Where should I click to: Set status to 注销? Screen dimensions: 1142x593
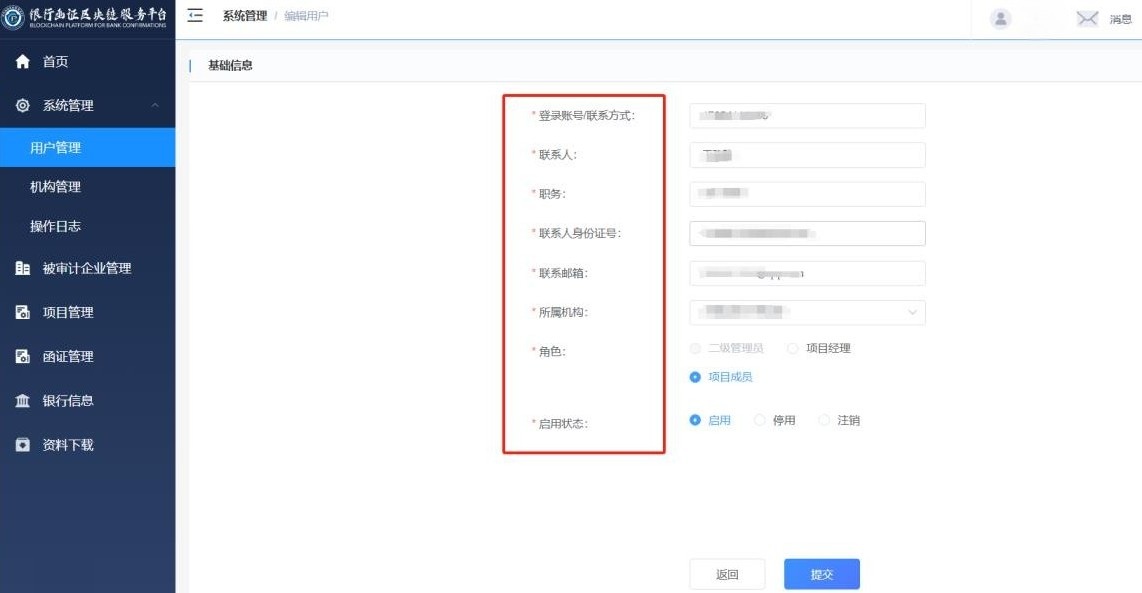pyautogui.click(x=825, y=421)
